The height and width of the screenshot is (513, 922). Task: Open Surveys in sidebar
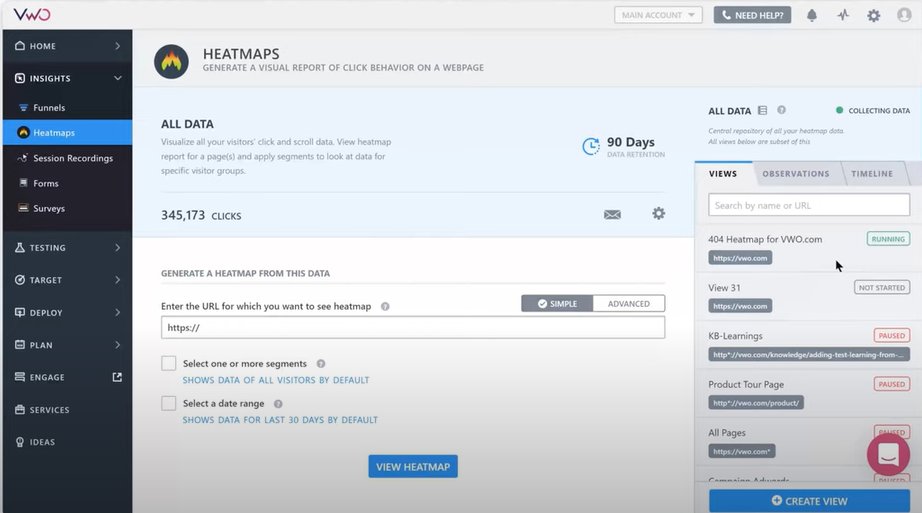68,208
